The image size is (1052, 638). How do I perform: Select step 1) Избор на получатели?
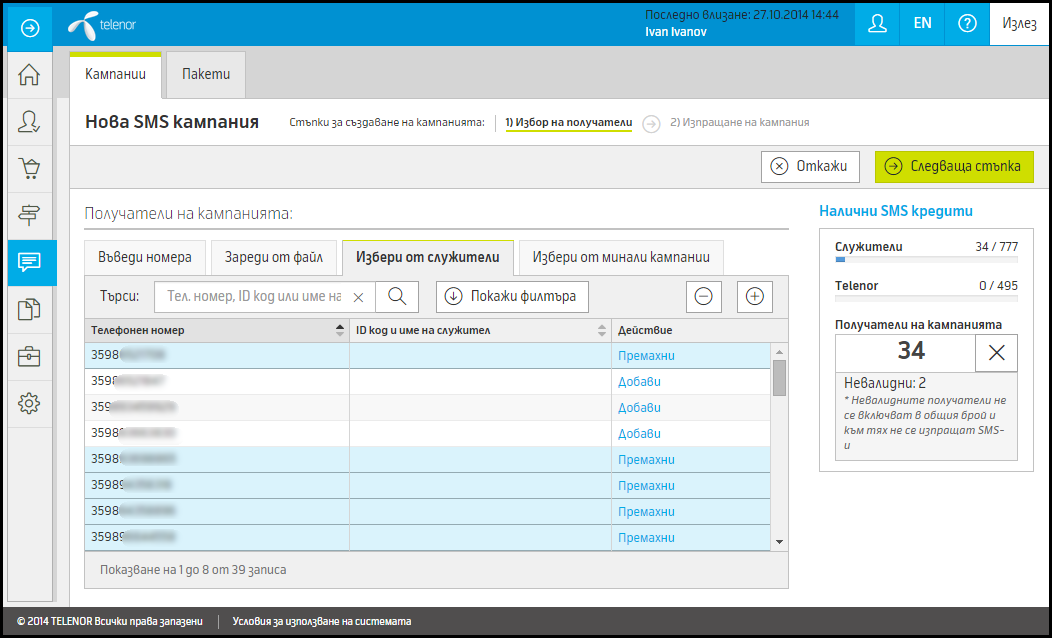point(569,123)
